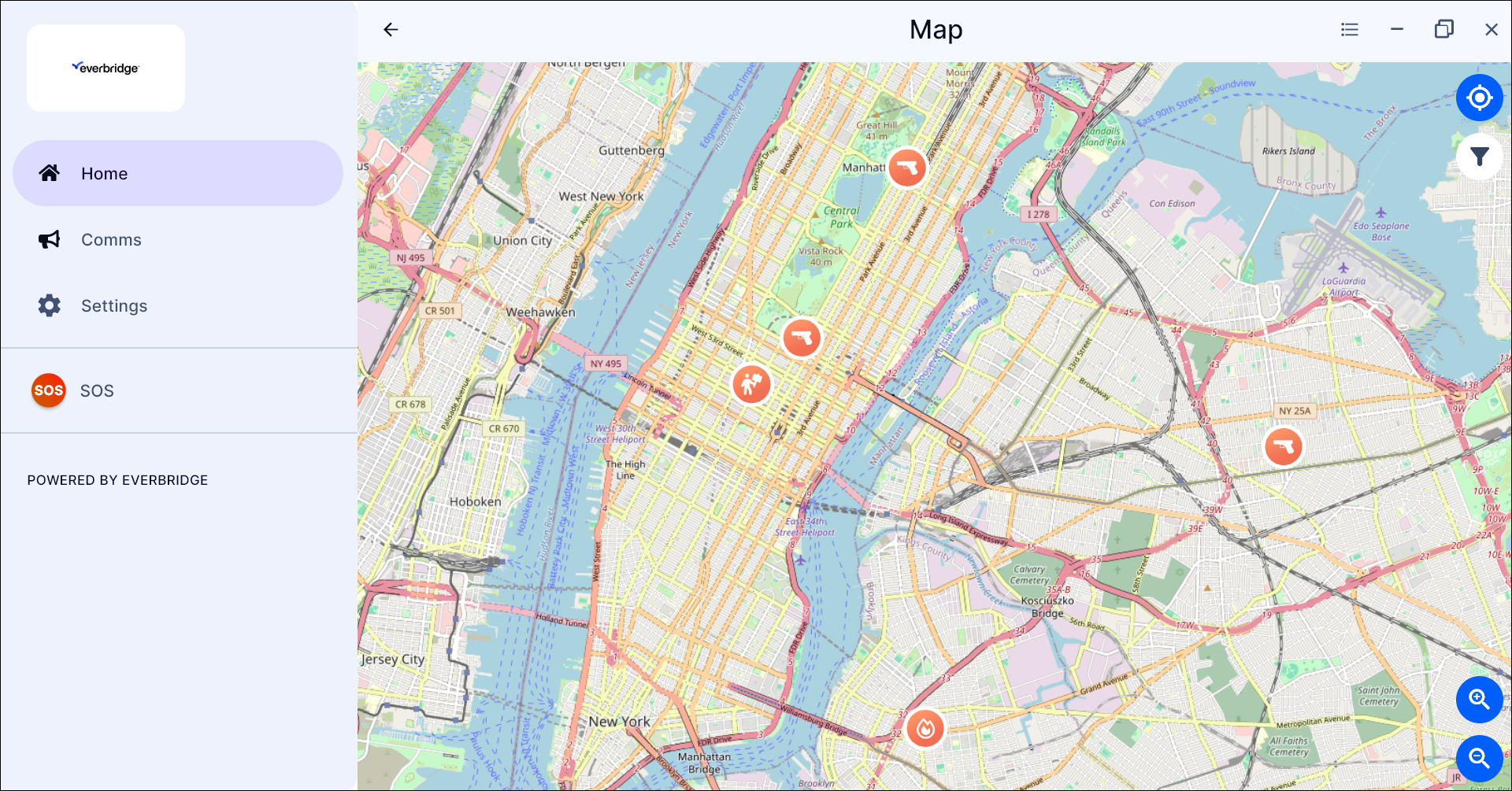Click the red SOS badge icon
This screenshot has width=1512, height=791.
pyautogui.click(x=48, y=390)
